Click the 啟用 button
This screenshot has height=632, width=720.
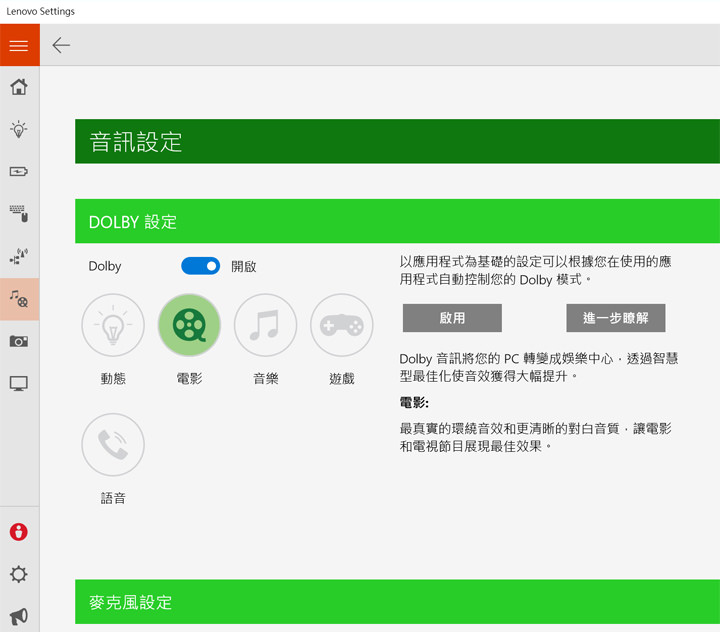(452, 318)
